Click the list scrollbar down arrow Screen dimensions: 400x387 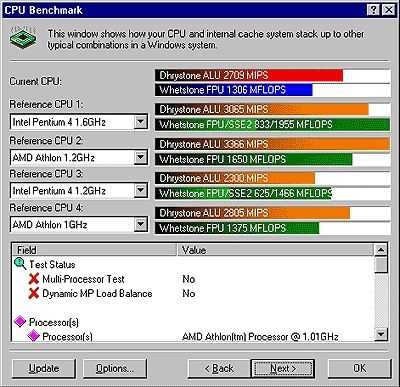point(381,334)
